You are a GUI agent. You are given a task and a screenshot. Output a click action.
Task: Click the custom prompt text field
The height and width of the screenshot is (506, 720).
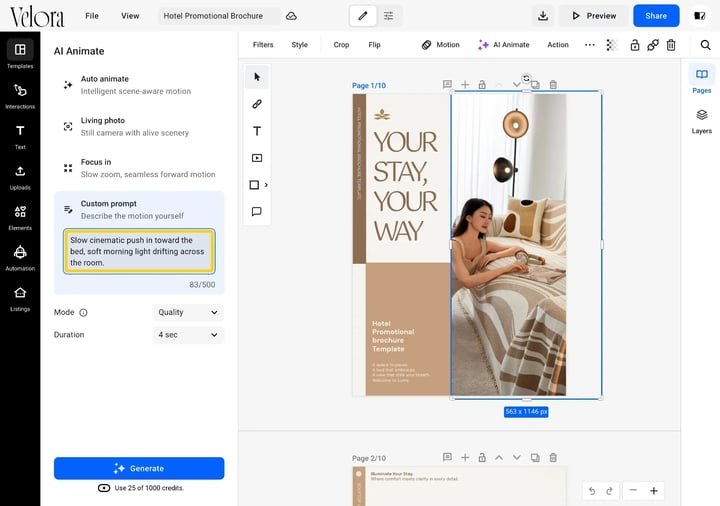139,251
